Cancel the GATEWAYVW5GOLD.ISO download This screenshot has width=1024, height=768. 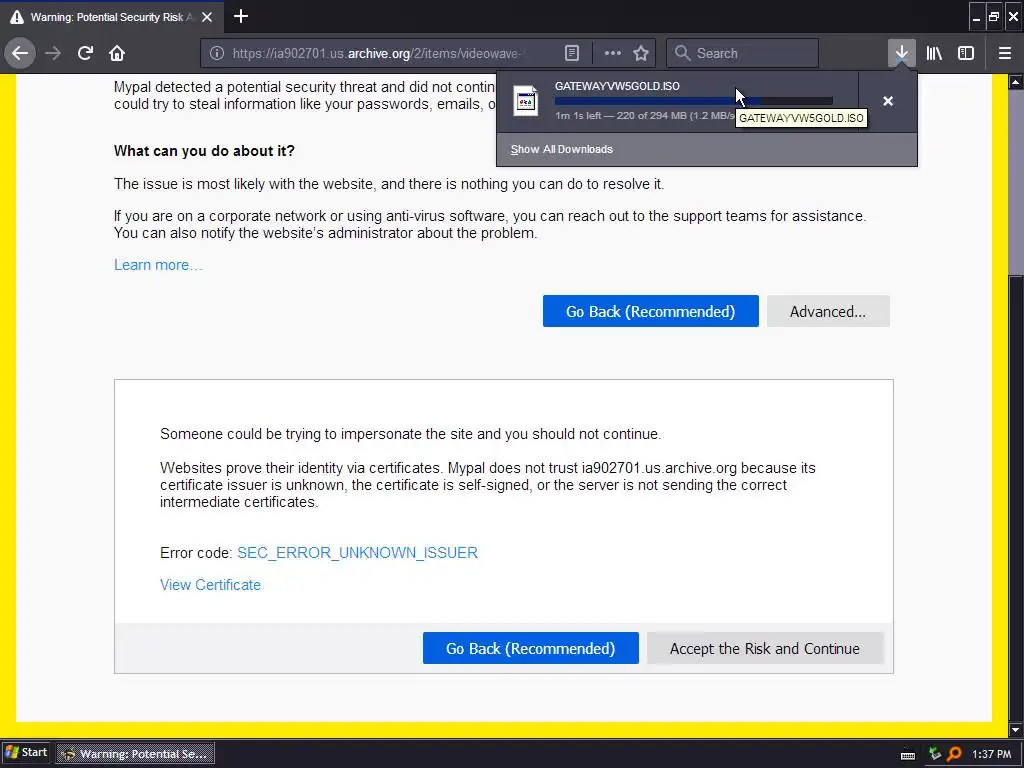point(888,101)
